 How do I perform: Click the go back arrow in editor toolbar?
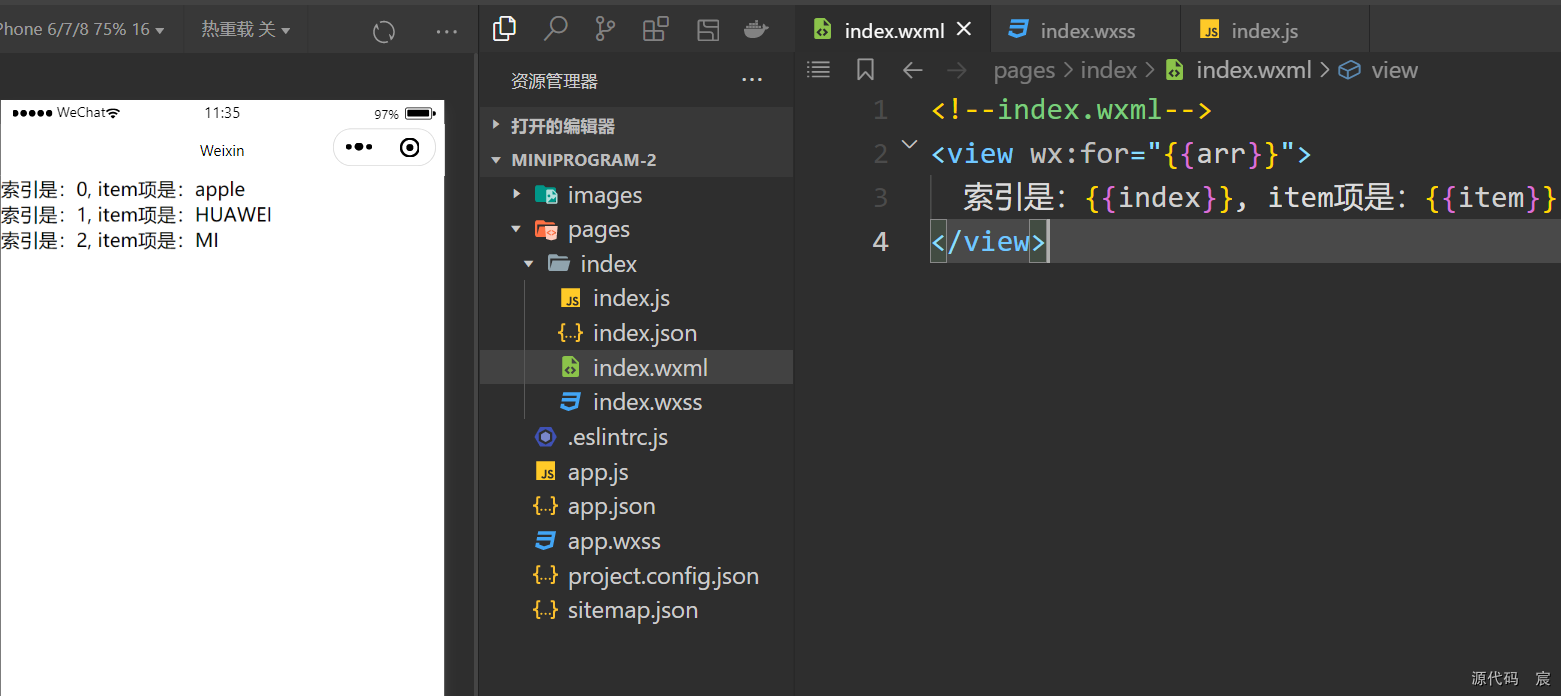coord(912,70)
